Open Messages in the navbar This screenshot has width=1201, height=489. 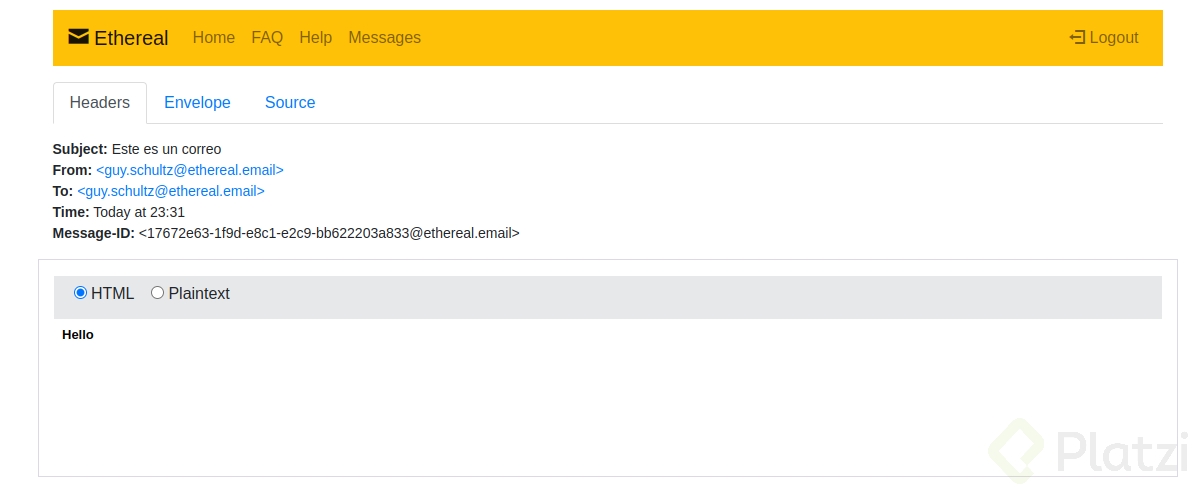384,37
